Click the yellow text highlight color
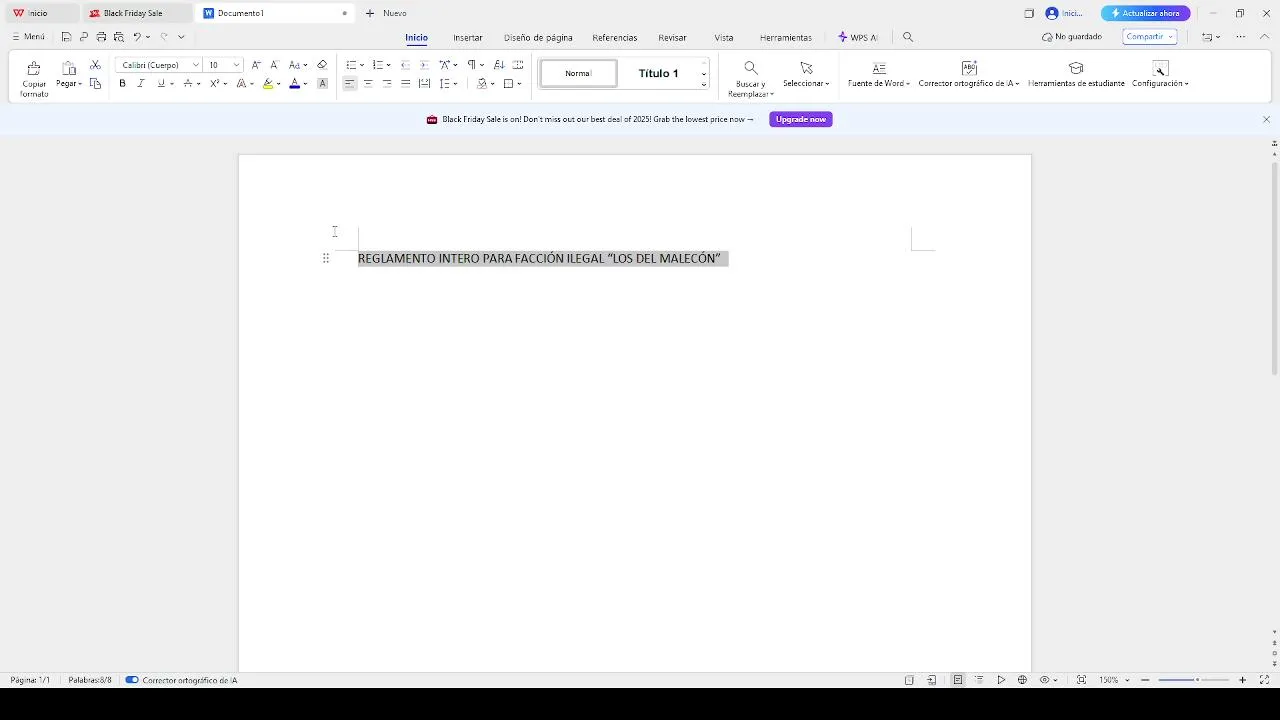This screenshot has height=720, width=1280. click(267, 84)
